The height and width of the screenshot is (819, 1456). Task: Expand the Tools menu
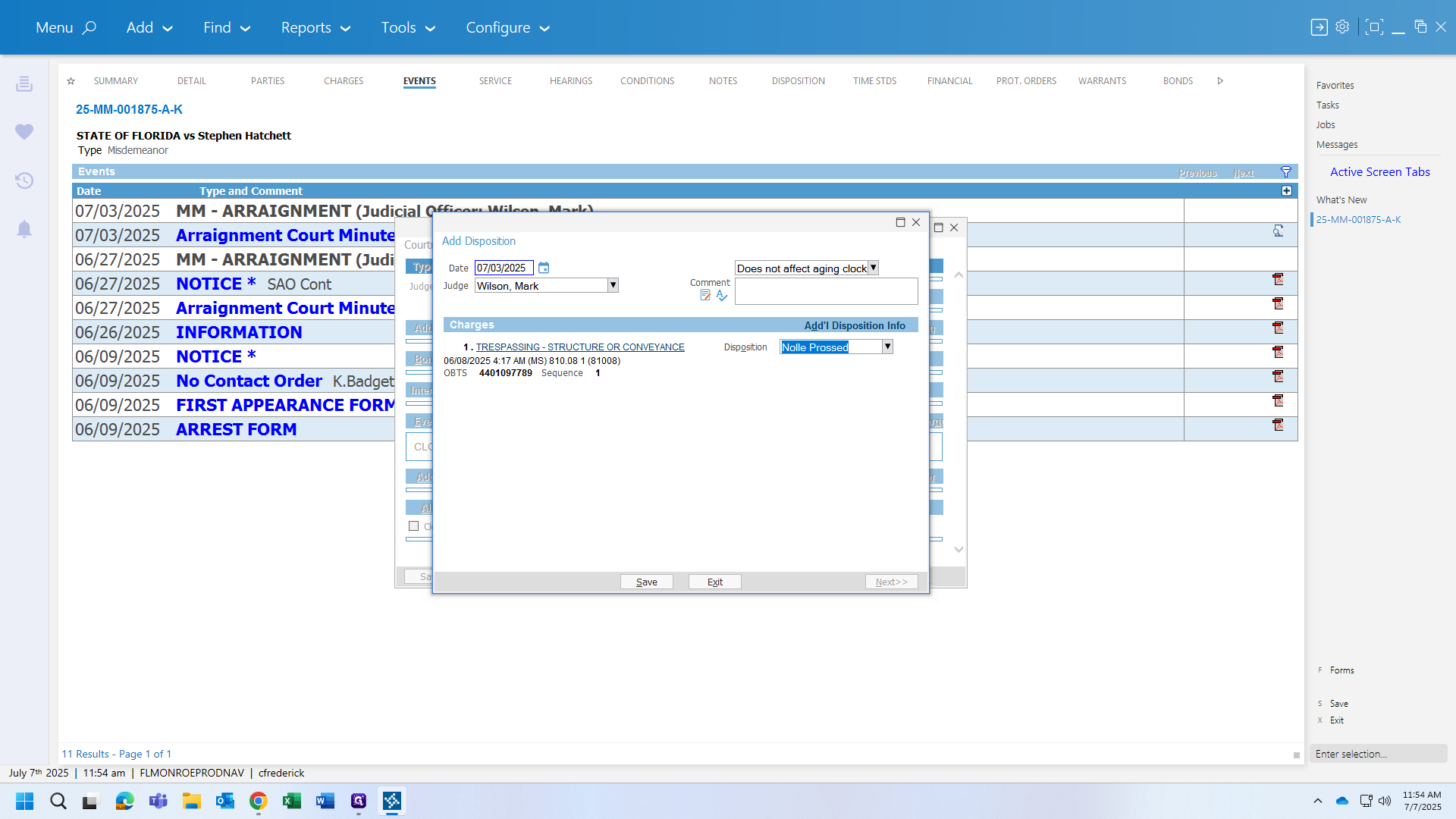(x=408, y=27)
